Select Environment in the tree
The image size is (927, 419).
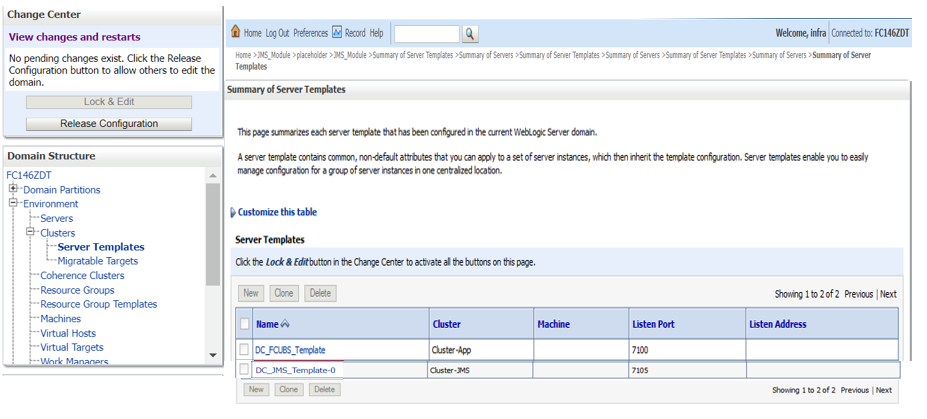[x=51, y=204]
